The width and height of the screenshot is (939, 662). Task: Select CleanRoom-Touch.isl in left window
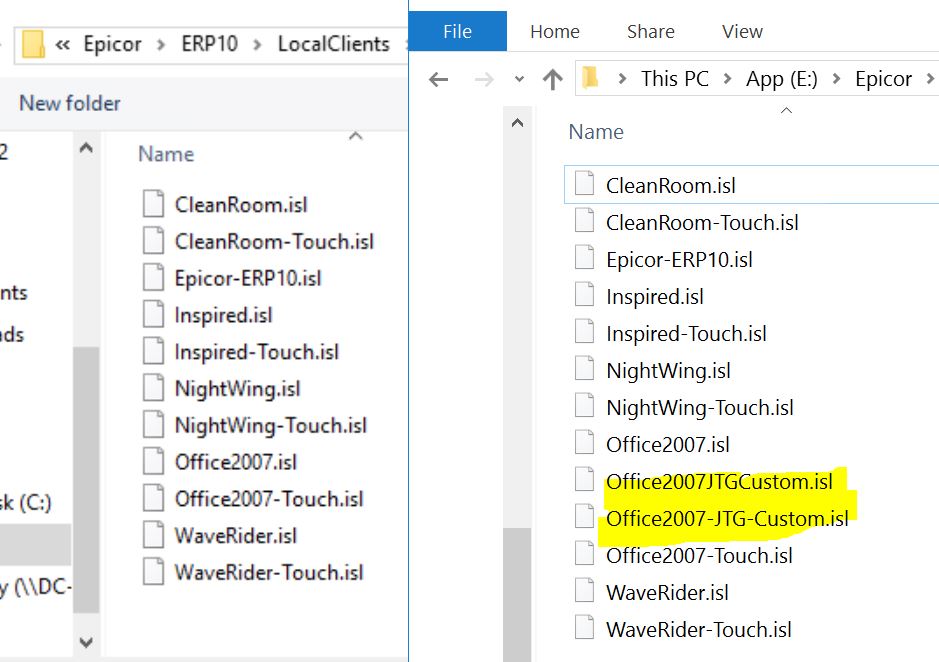click(274, 241)
